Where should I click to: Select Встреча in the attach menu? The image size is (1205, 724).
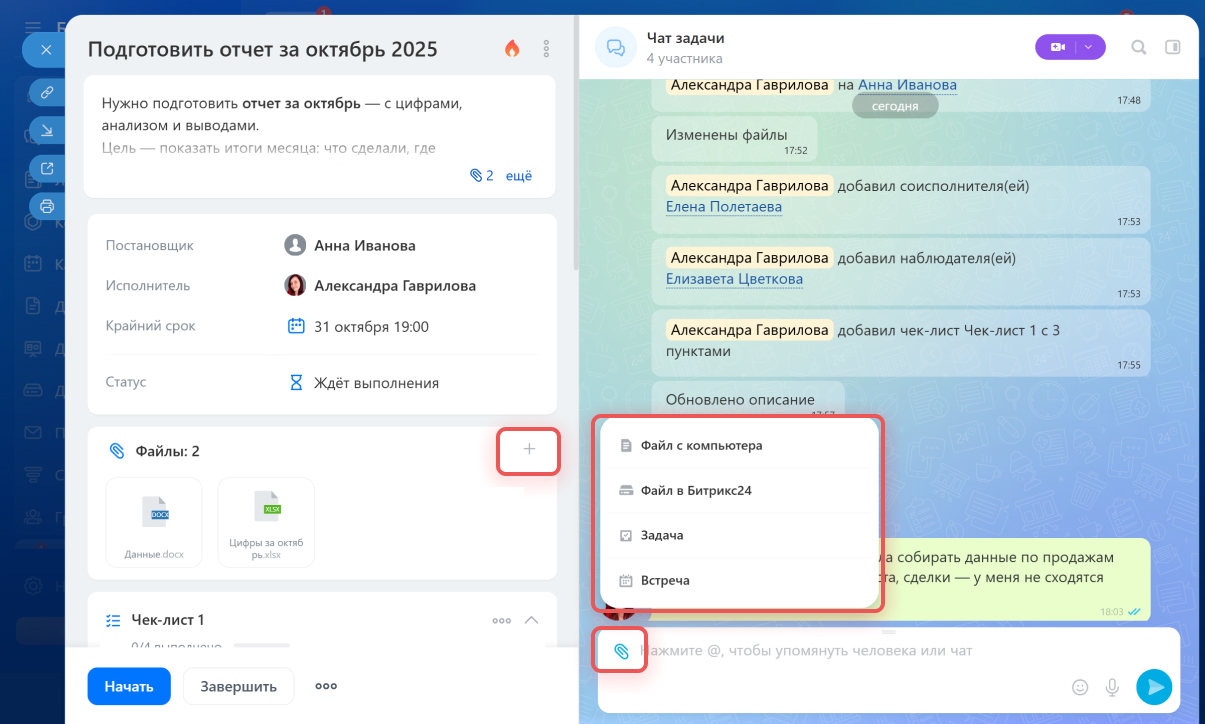(665, 580)
